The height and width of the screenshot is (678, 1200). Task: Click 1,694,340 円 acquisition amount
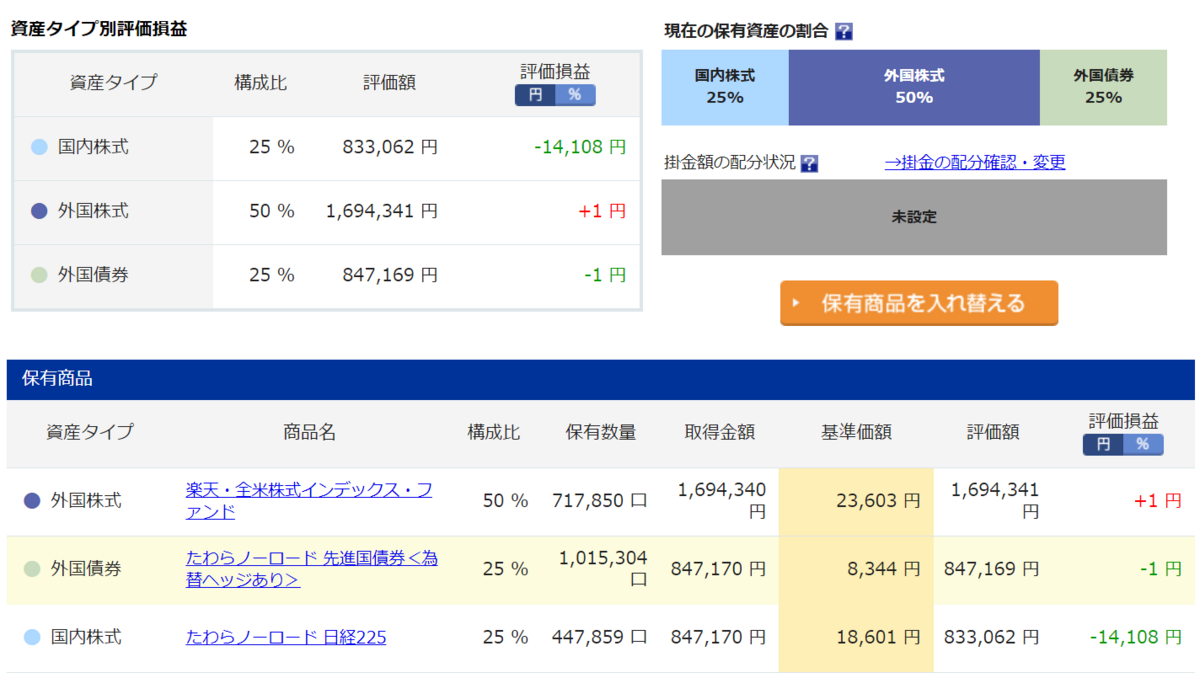click(x=722, y=500)
